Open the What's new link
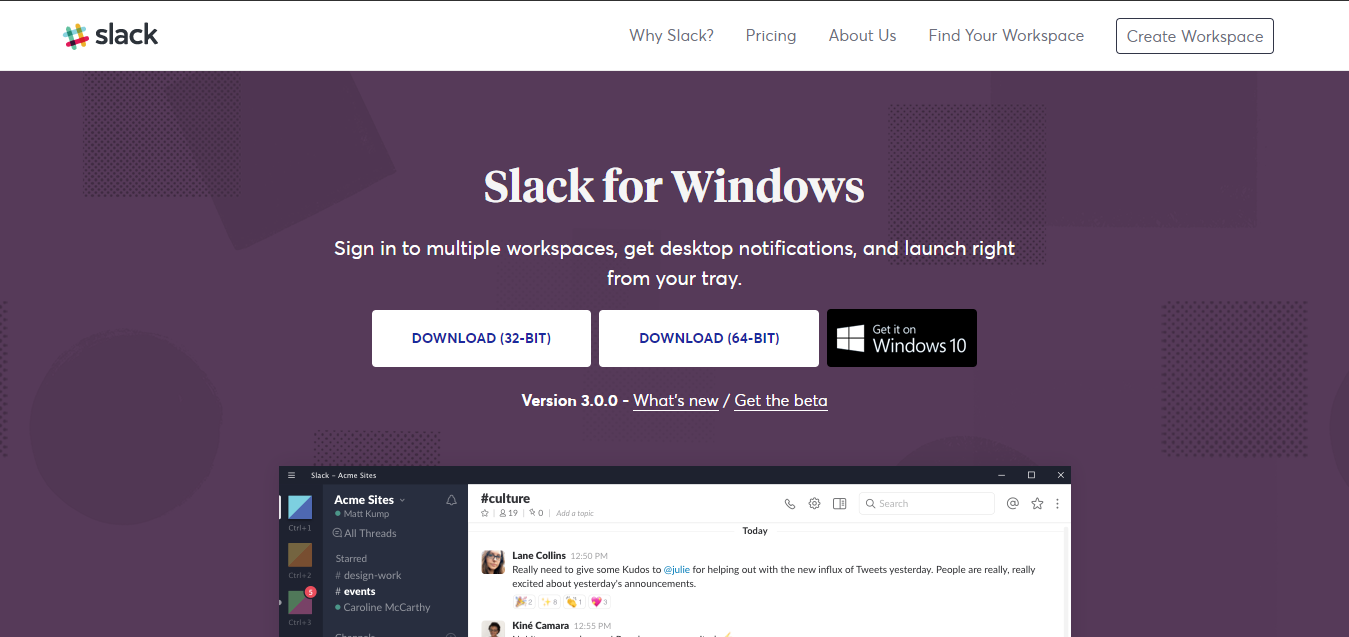The image size is (1349, 637). pyautogui.click(x=676, y=401)
